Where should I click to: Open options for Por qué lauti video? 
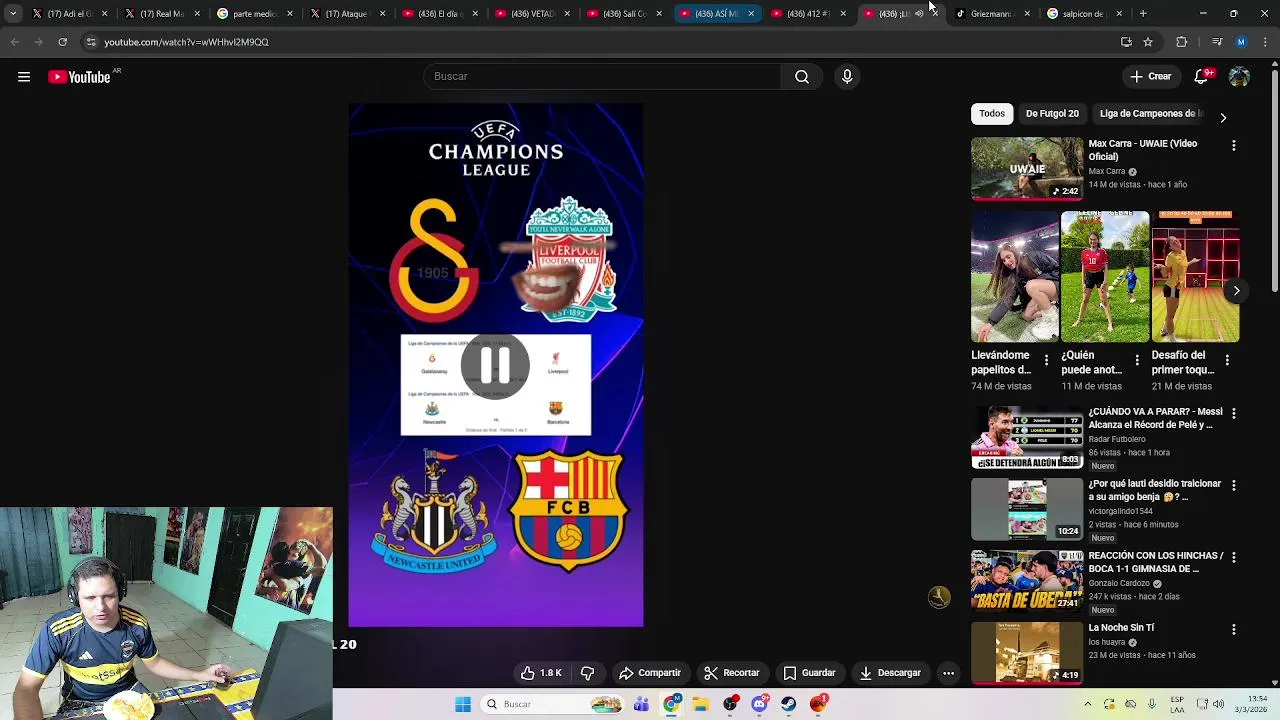click(1233, 485)
